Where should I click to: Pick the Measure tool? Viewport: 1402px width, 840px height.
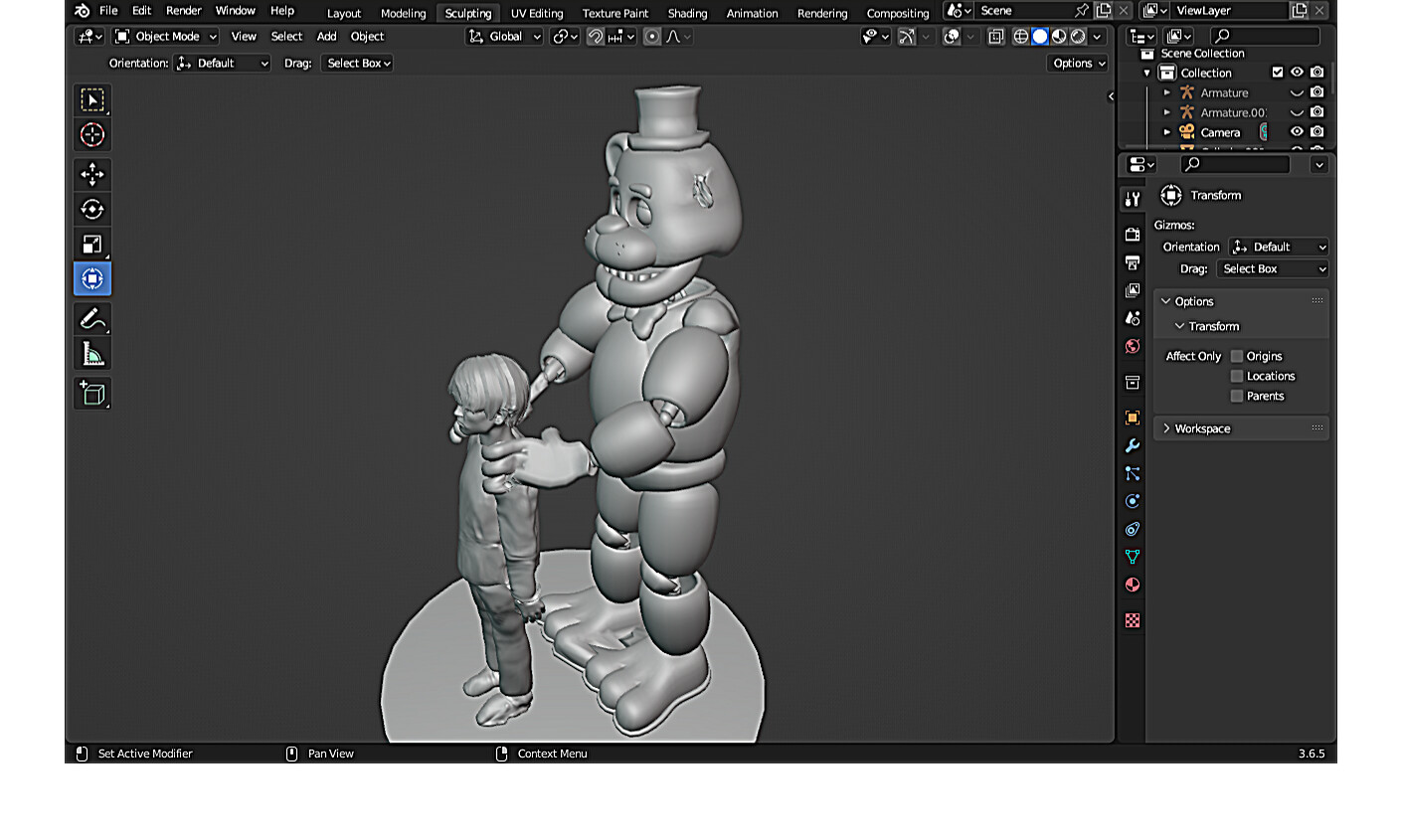(x=92, y=354)
